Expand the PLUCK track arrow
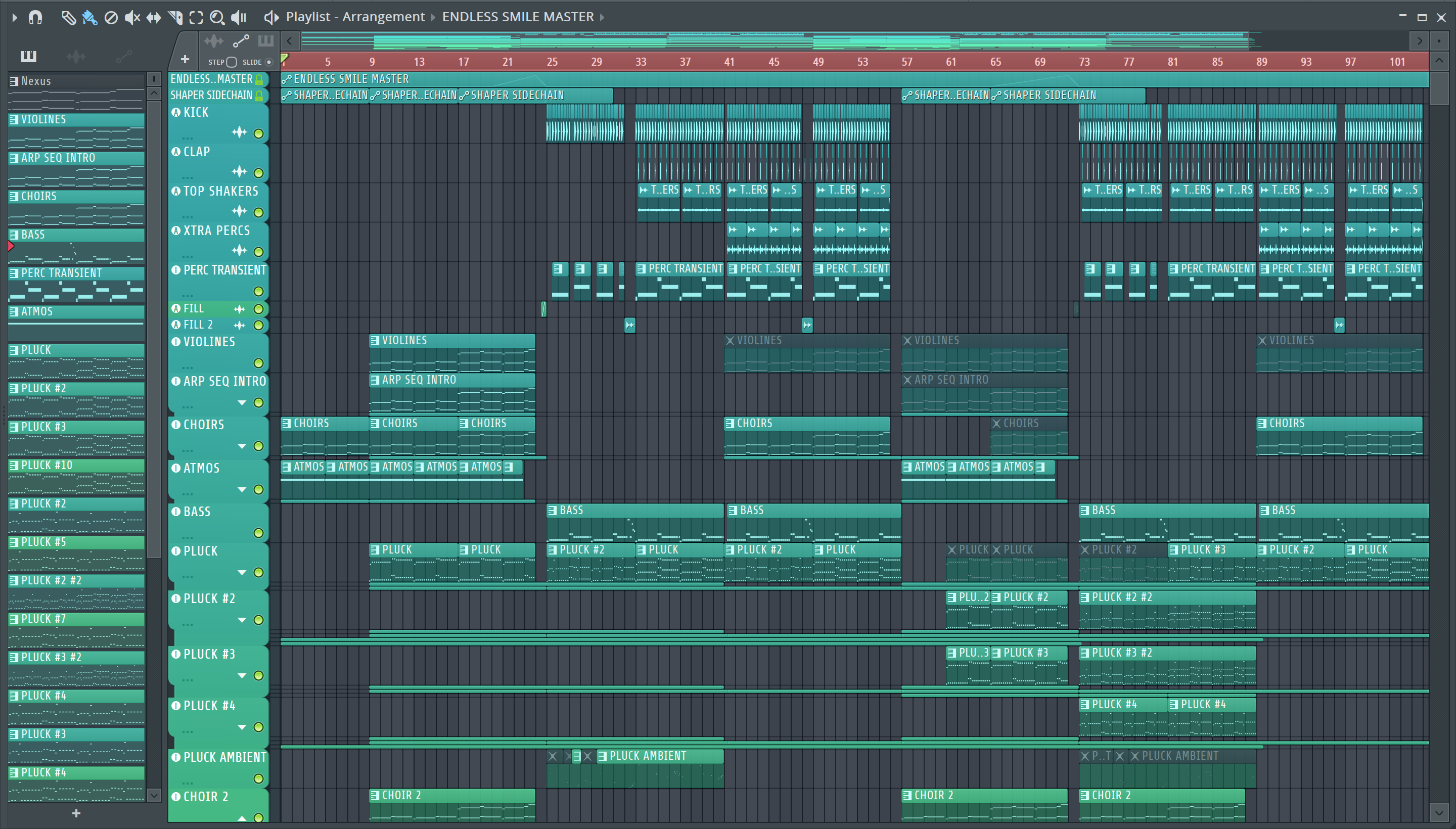 click(242, 573)
